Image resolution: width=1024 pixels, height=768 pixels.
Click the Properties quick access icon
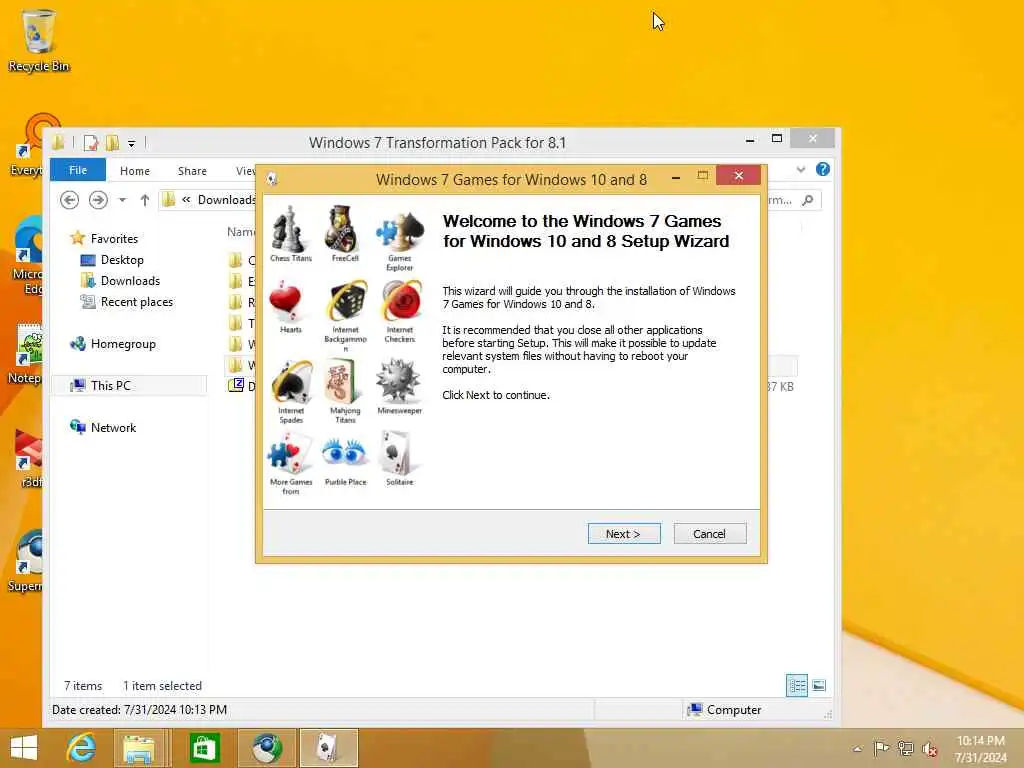[x=91, y=142]
